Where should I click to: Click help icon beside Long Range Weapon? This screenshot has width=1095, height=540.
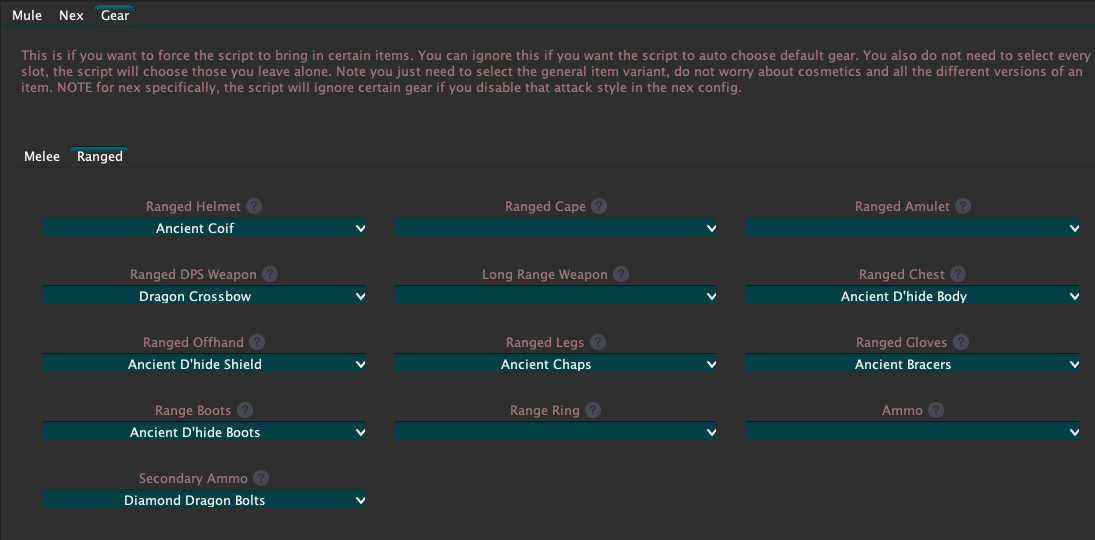tap(621, 274)
